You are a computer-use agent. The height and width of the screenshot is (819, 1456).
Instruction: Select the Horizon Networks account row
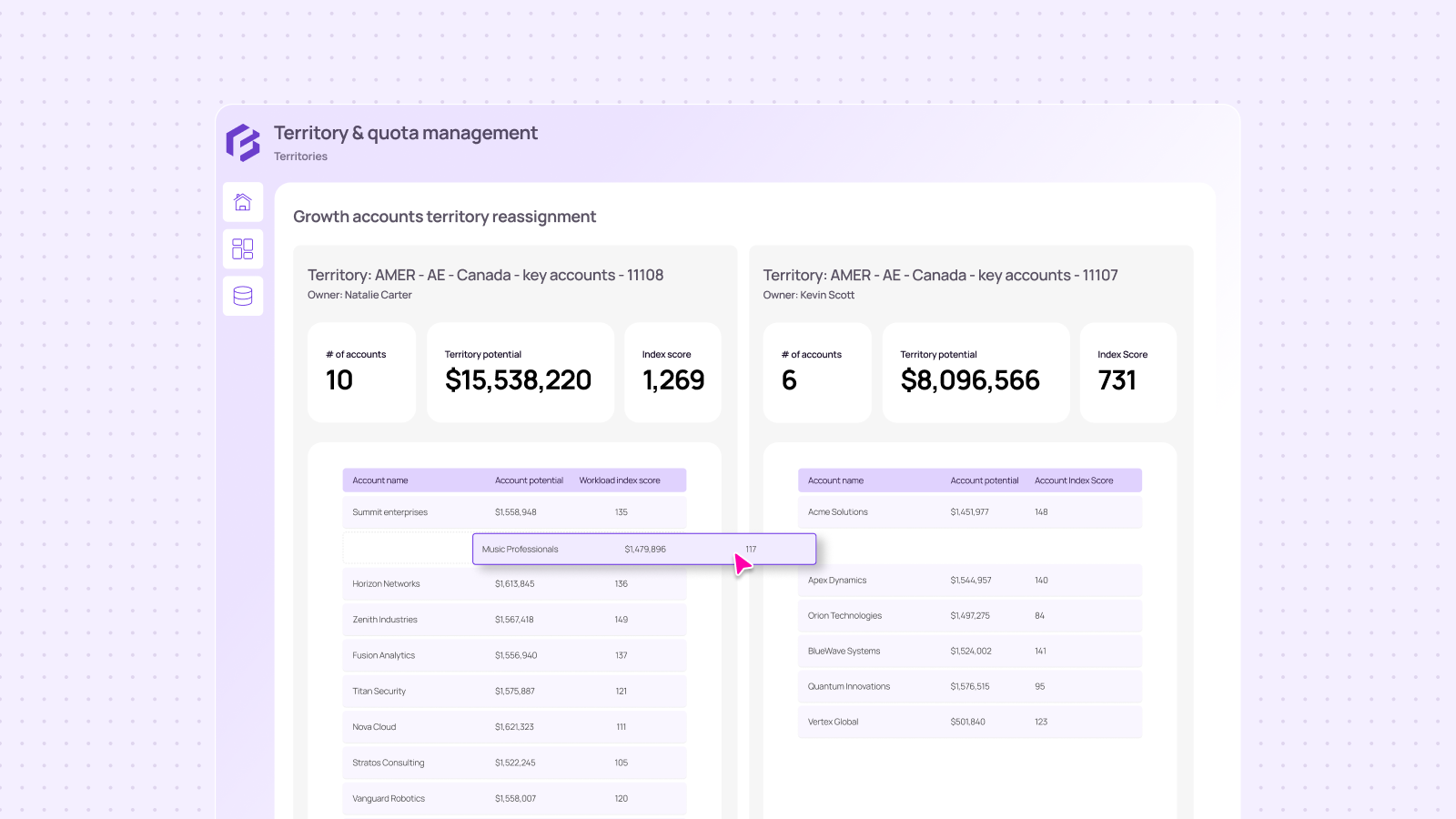[514, 584]
